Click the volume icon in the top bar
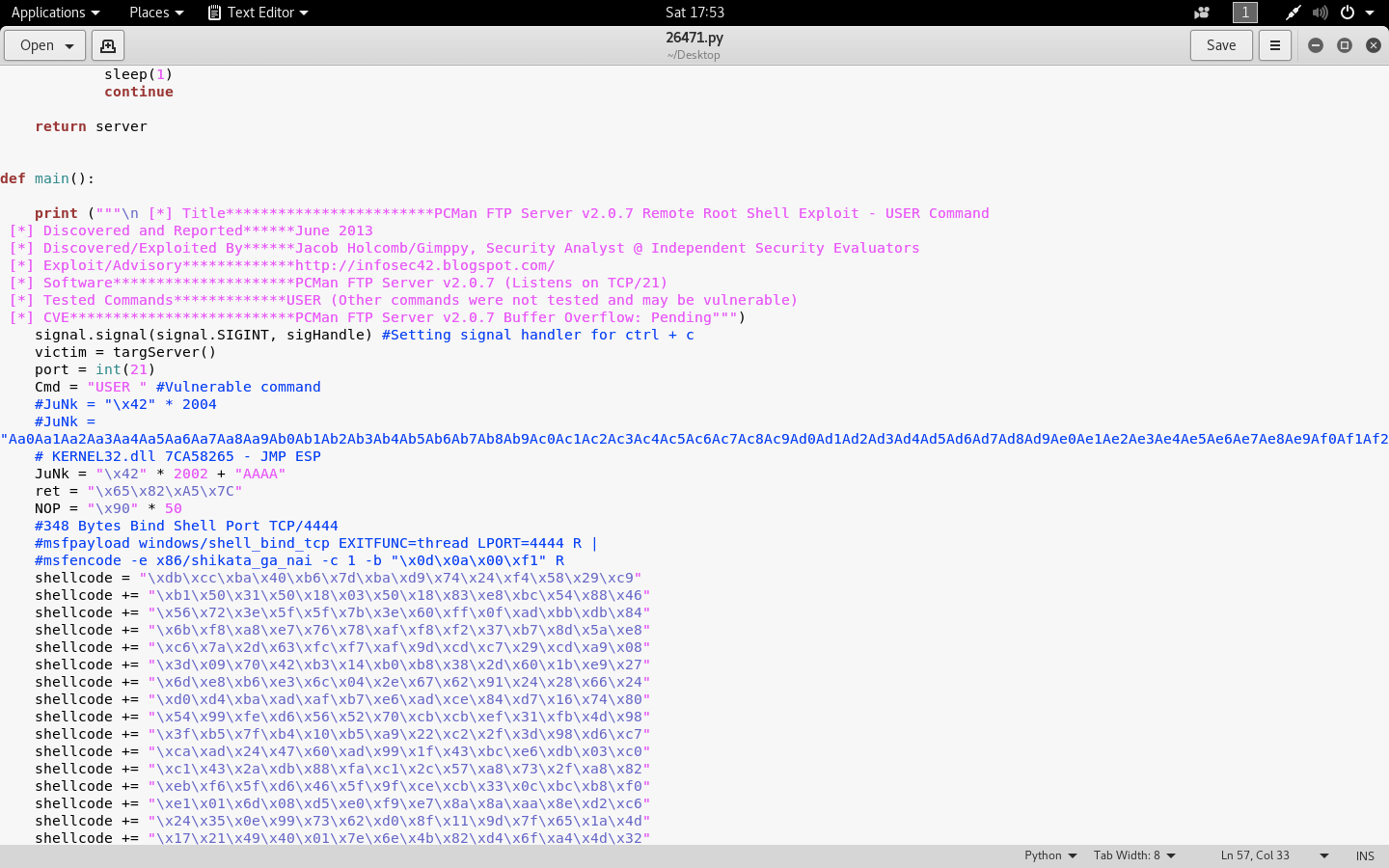This screenshot has width=1389, height=868. pyautogui.click(x=1320, y=13)
